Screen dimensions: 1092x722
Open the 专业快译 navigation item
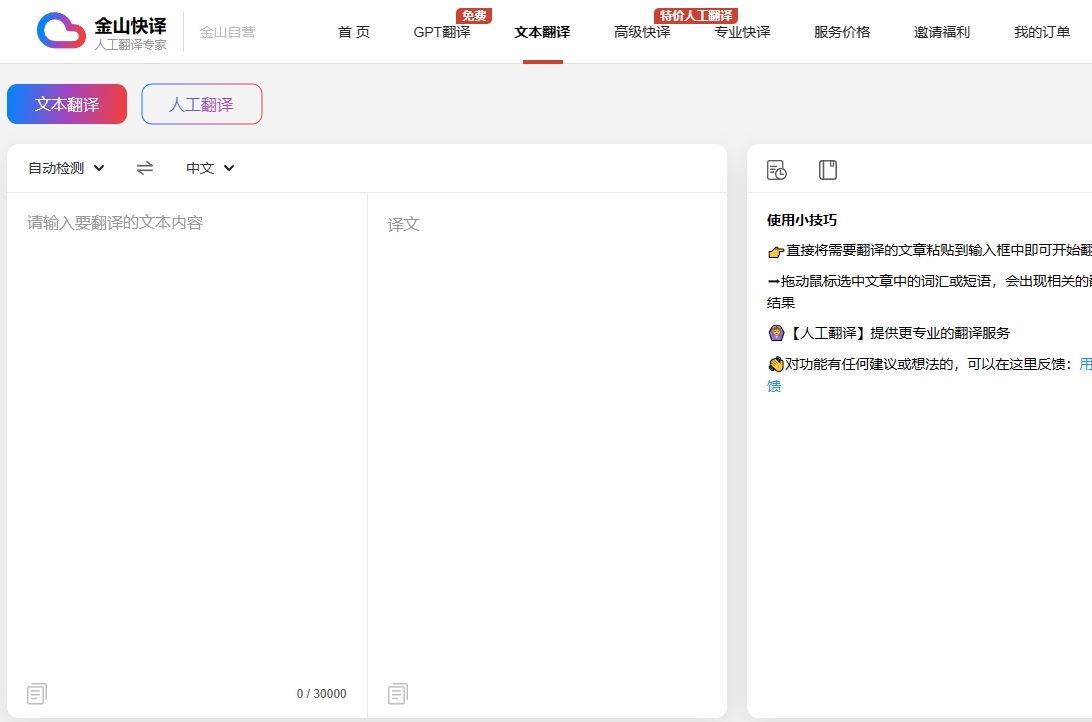point(742,32)
